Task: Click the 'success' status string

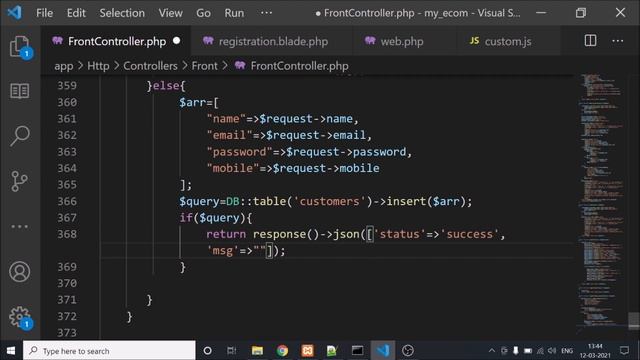Action: (x=472, y=234)
